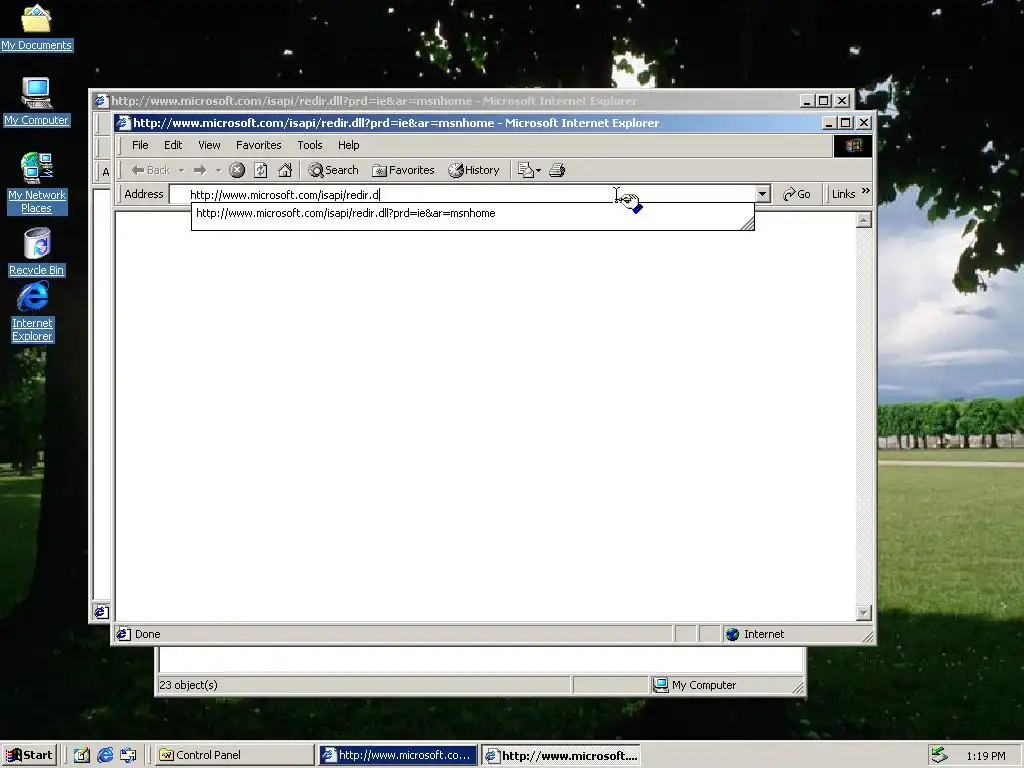1024x768 pixels.
Task: Switch to the second bold microsoft taskbar button
Action: [561, 755]
